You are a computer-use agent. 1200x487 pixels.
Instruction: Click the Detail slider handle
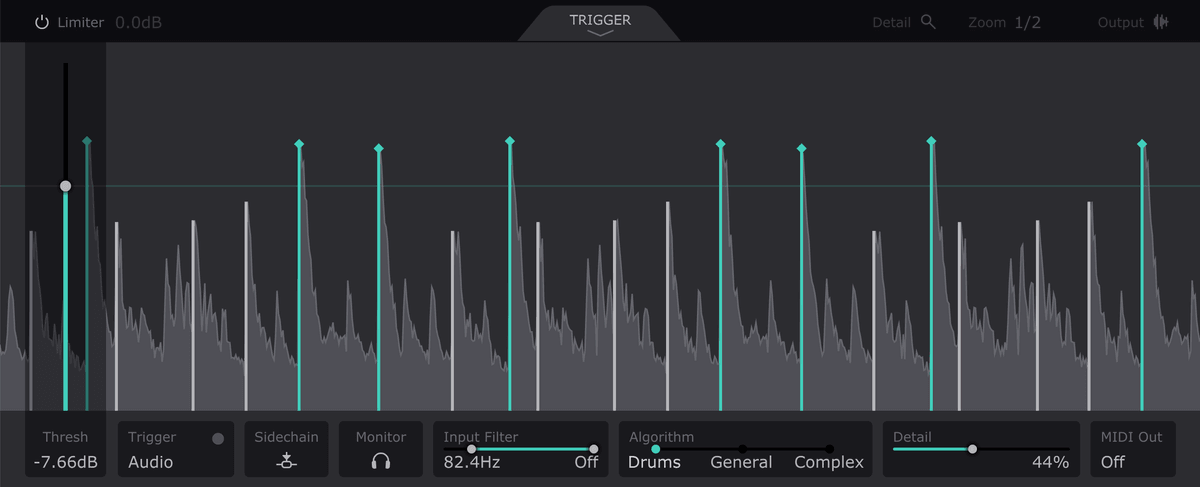(972, 449)
